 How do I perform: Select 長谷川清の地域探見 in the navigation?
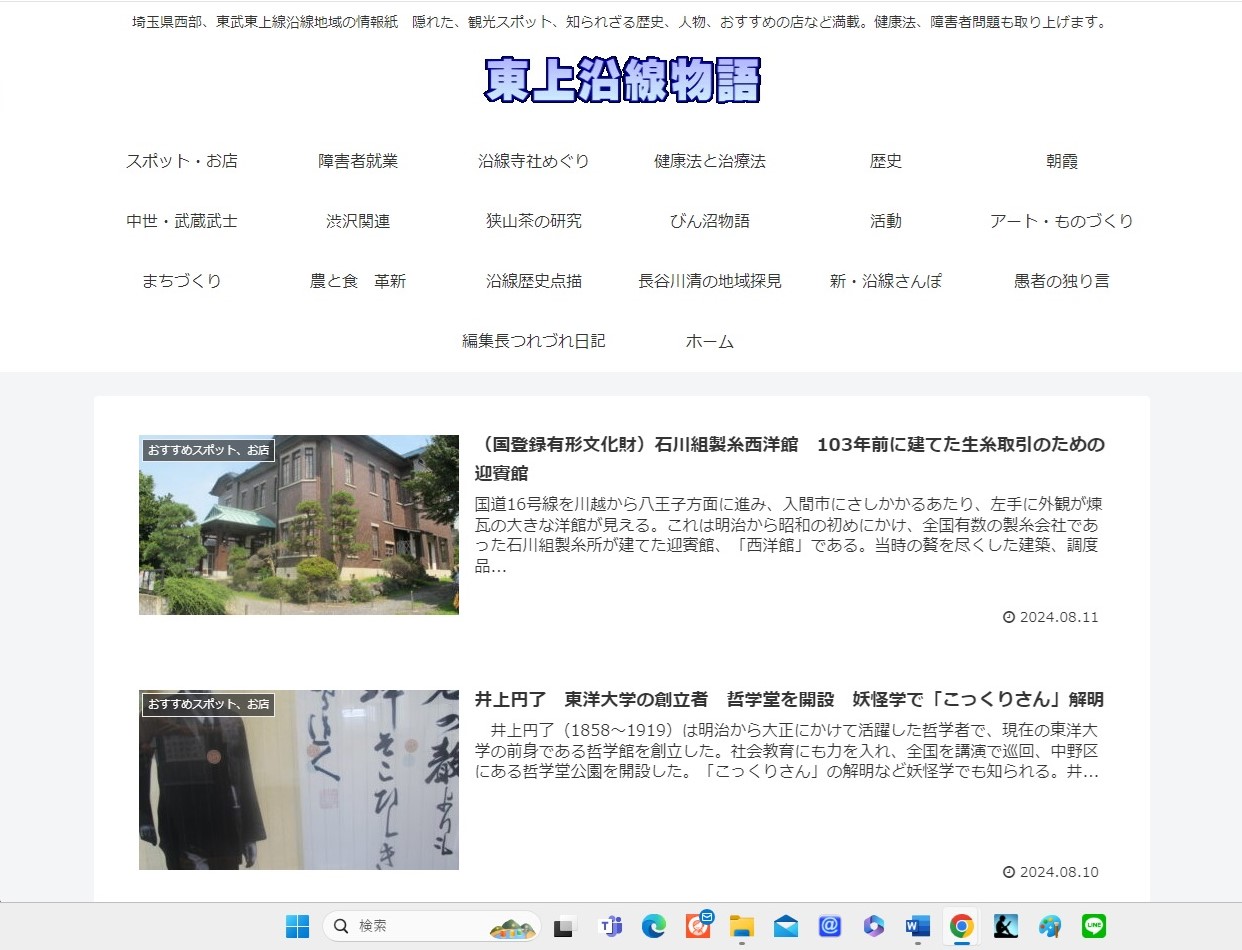(x=710, y=281)
